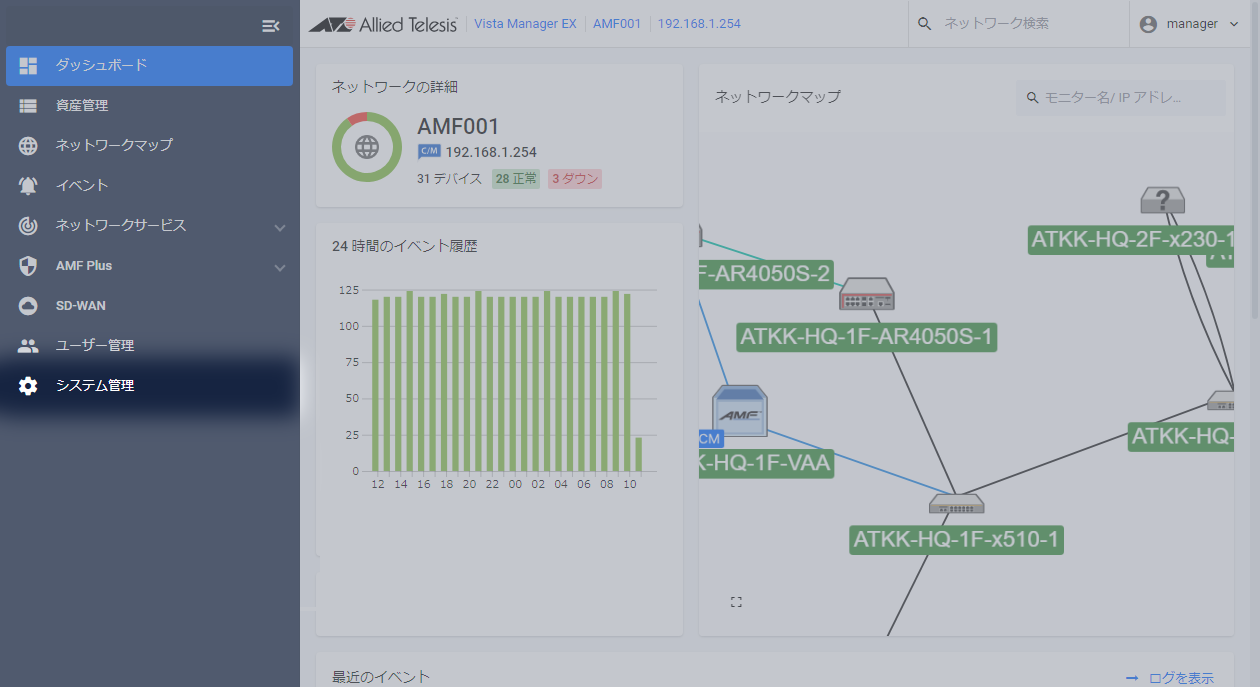Collapse the sidebar with the menu icon
This screenshot has width=1260, height=687.
click(x=270, y=25)
